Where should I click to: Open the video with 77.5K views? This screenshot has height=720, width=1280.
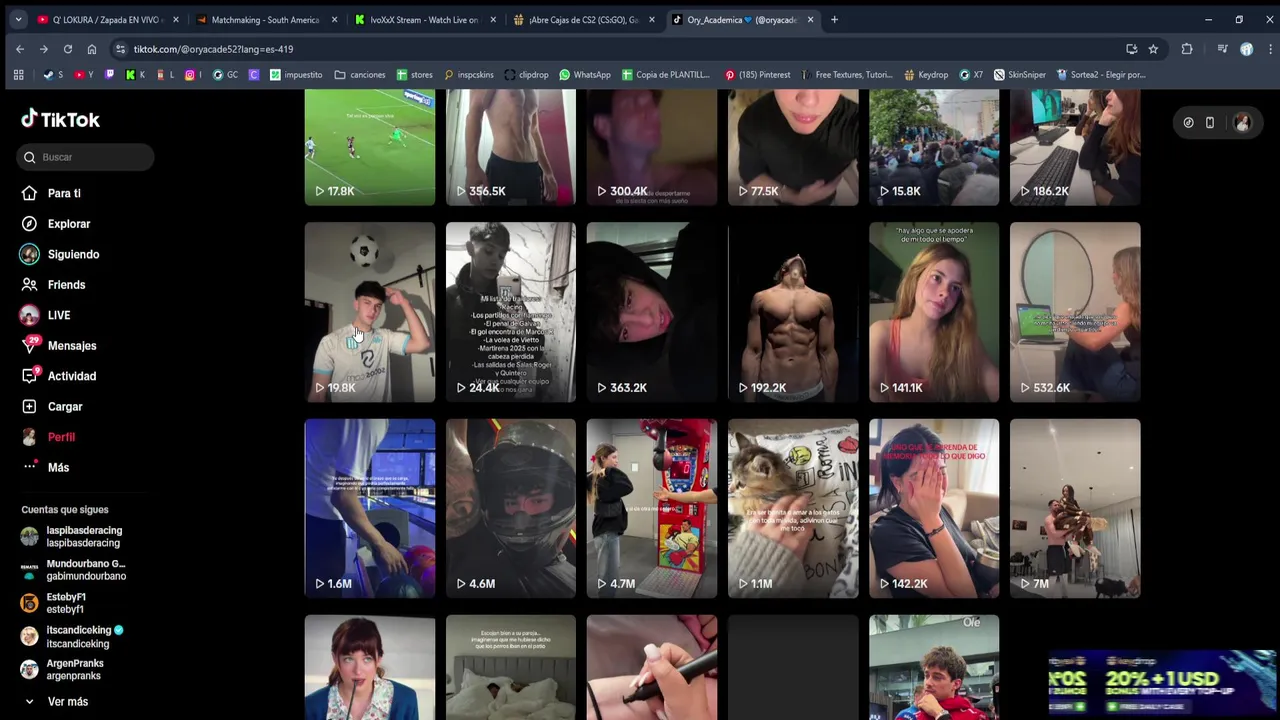pos(793,147)
